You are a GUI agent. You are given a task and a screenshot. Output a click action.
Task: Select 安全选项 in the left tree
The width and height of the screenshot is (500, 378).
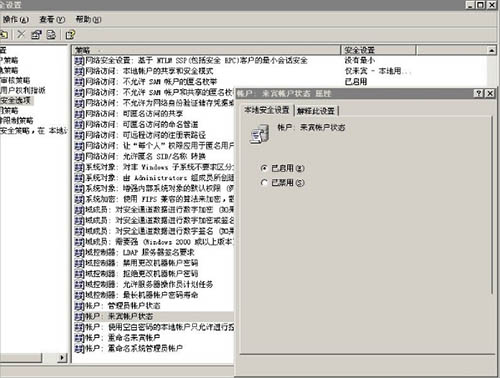tap(16, 100)
